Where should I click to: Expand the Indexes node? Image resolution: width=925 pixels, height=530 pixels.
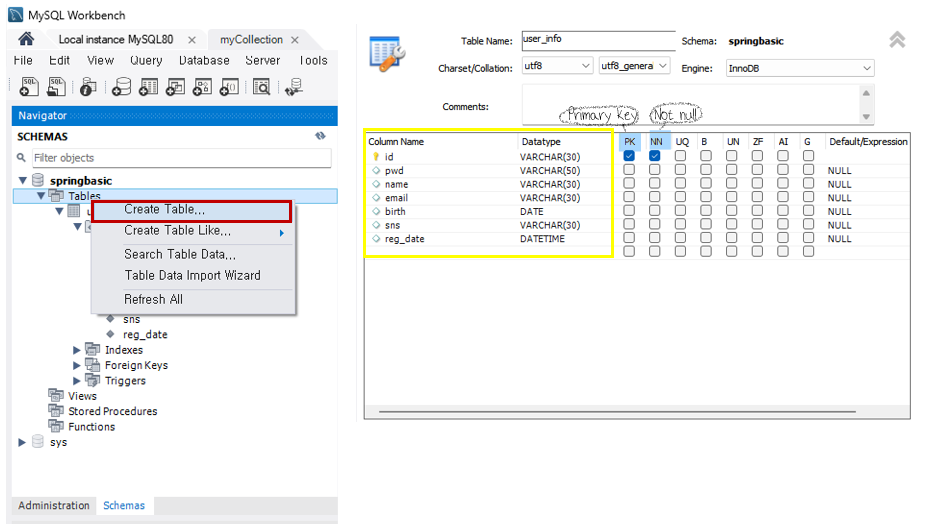[x=77, y=350]
